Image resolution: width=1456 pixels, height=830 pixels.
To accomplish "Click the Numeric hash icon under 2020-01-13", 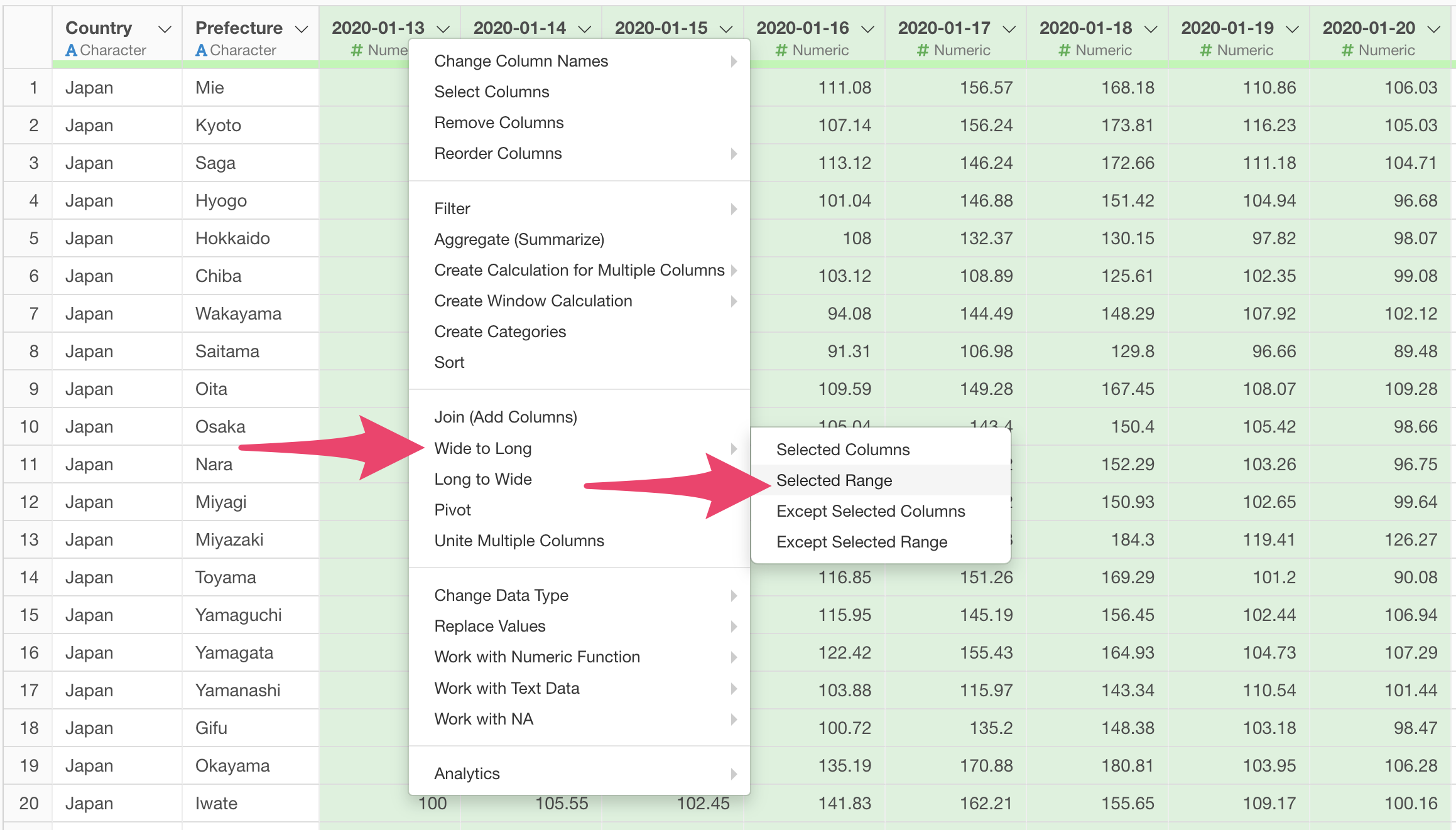I will [x=356, y=50].
